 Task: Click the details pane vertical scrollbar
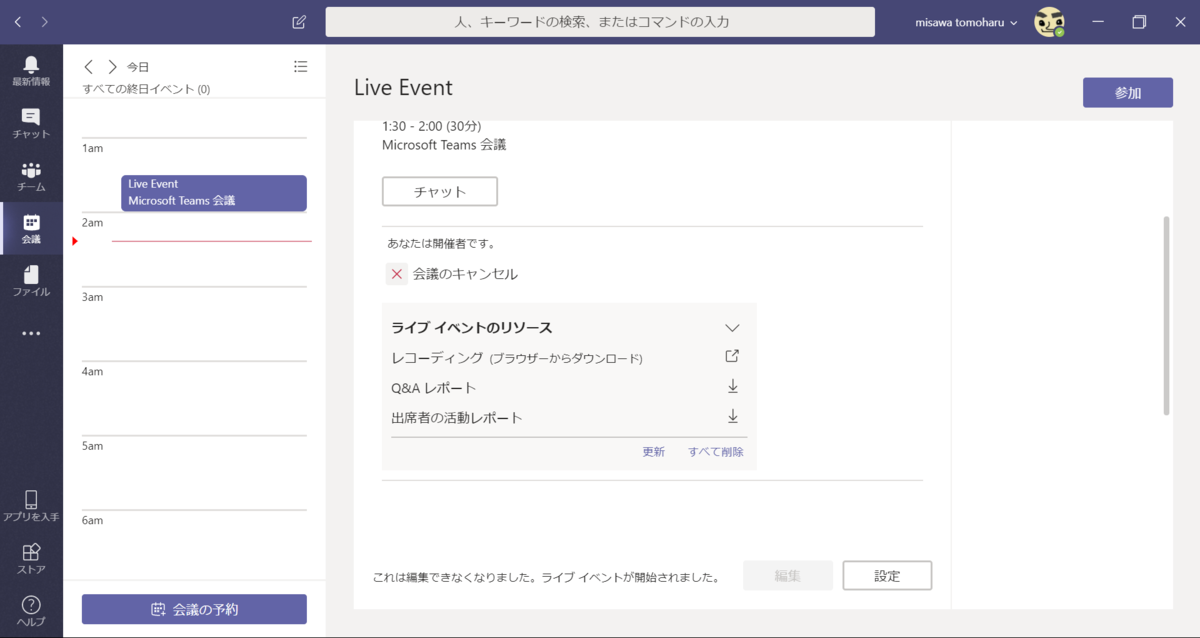point(1166,315)
